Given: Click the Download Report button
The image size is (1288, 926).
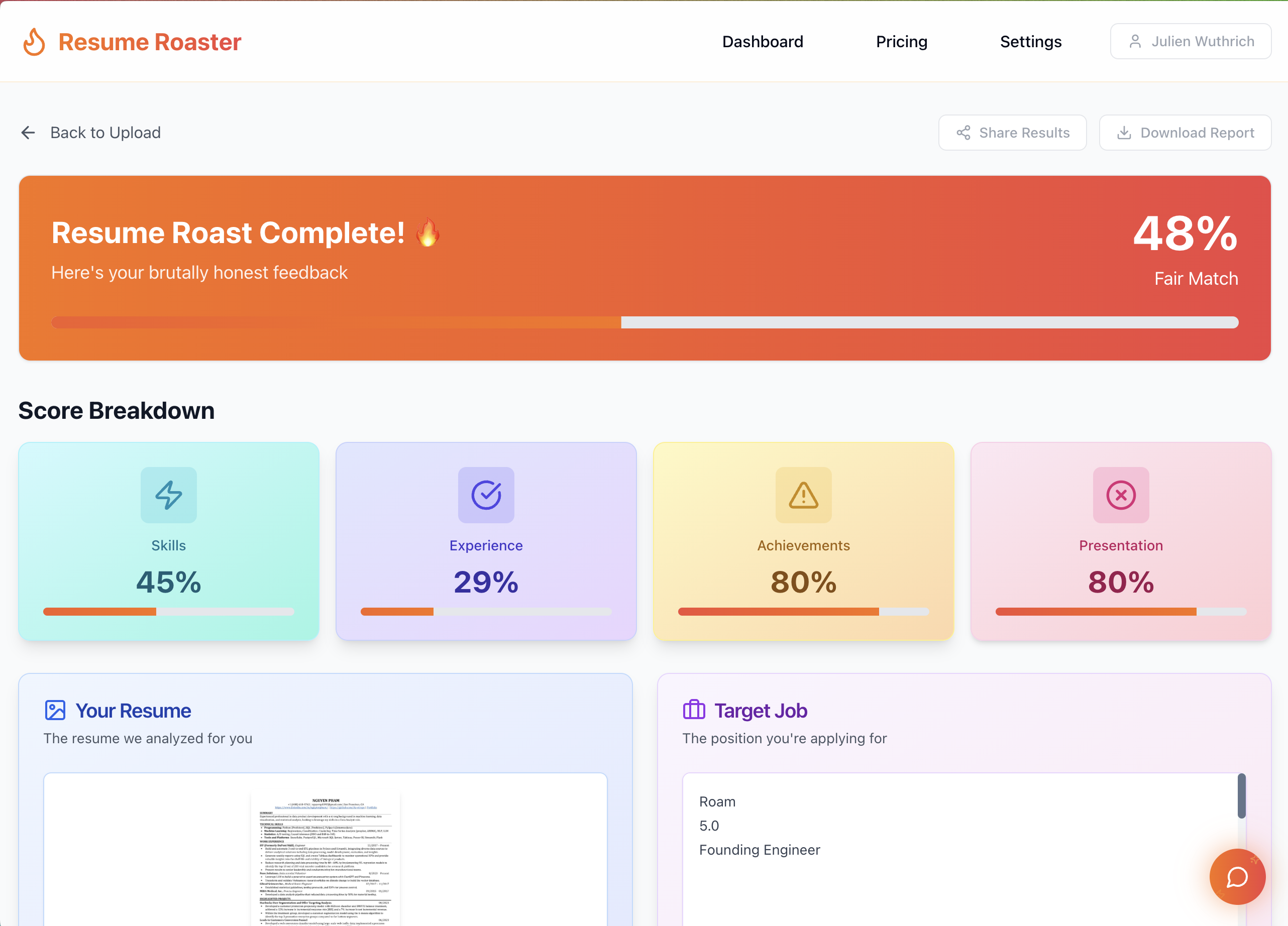Looking at the screenshot, I should (x=1185, y=132).
